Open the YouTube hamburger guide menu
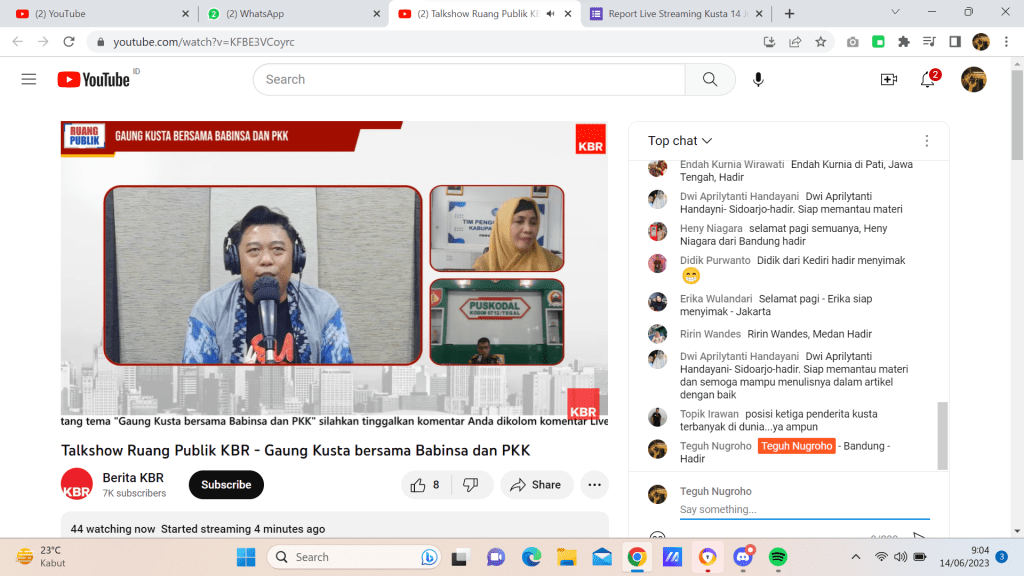The image size is (1024, 576). click(x=28, y=79)
